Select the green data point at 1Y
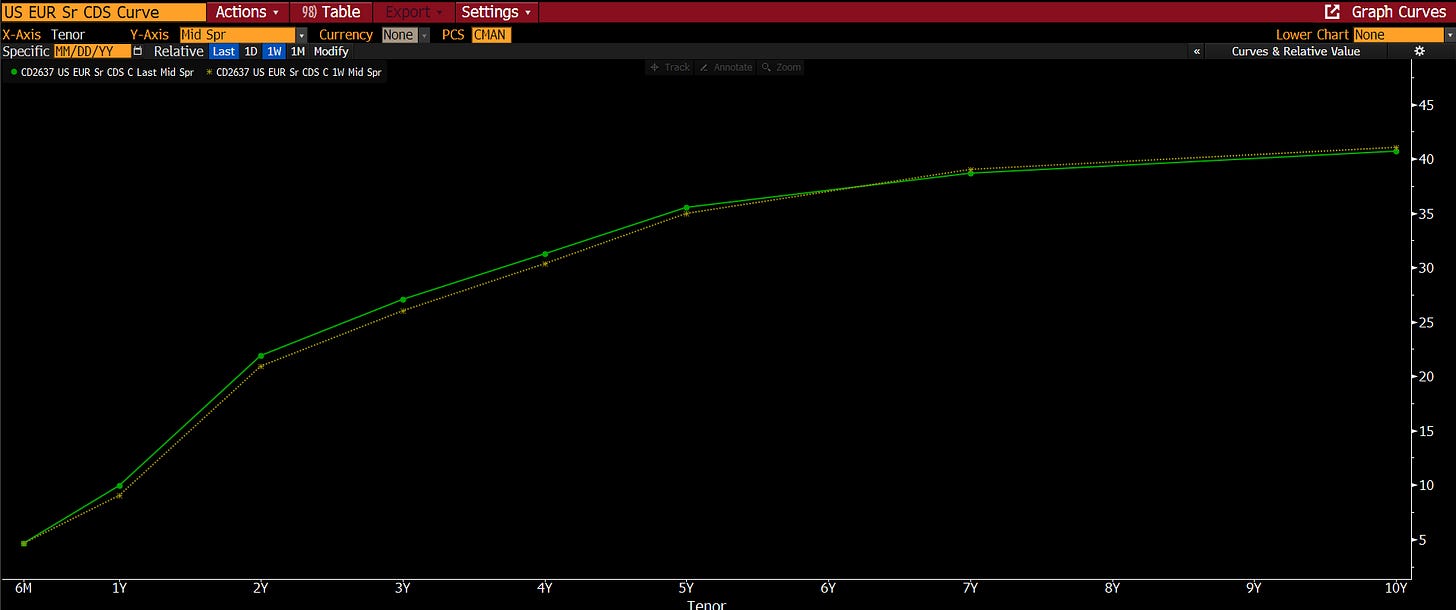Image resolution: width=1456 pixels, height=610 pixels. tap(119, 486)
